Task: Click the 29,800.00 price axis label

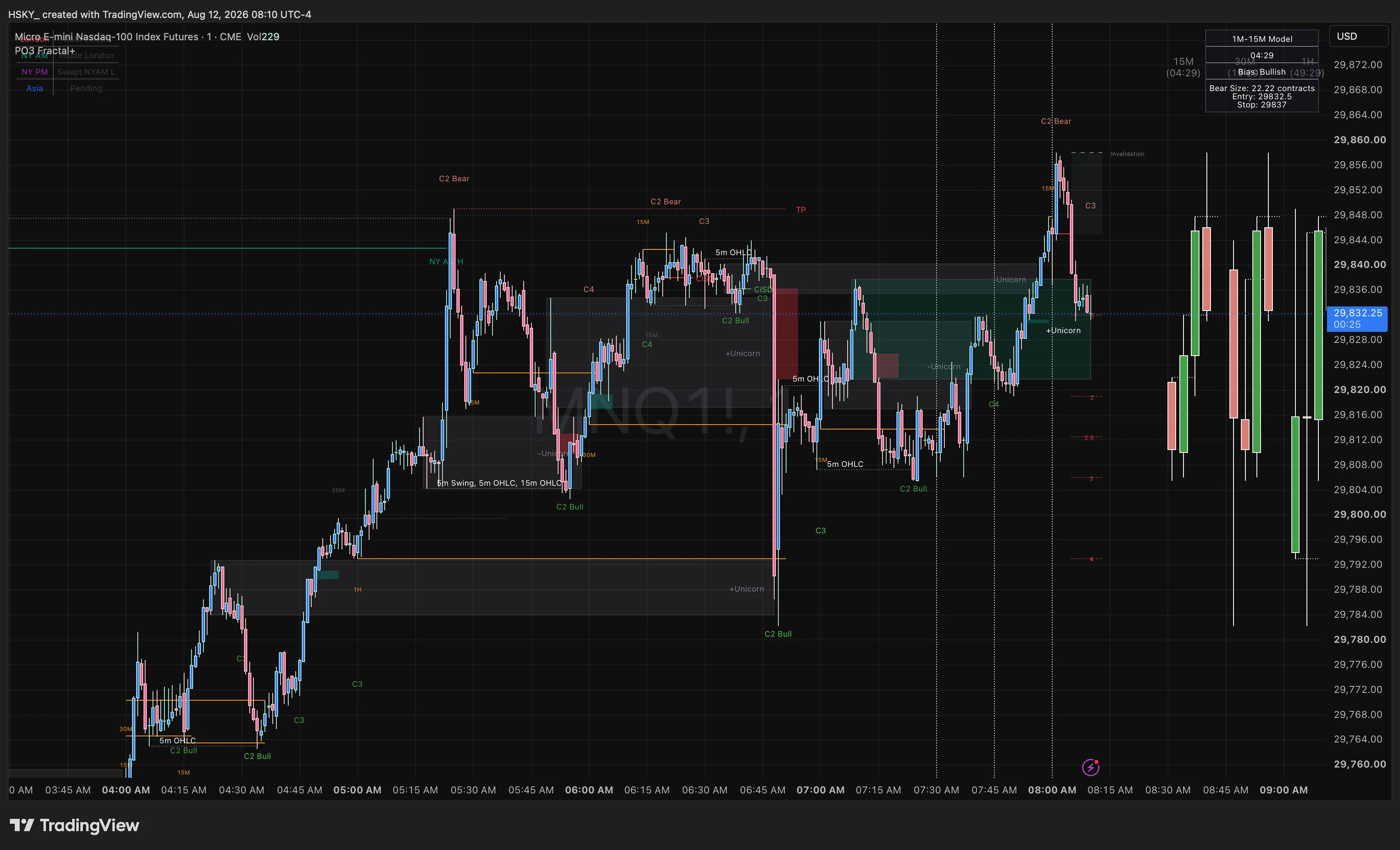Action: coord(1359,514)
